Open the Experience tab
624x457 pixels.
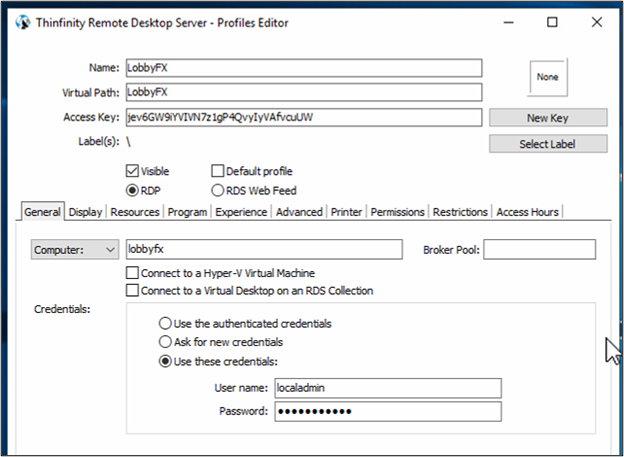pyautogui.click(x=241, y=212)
